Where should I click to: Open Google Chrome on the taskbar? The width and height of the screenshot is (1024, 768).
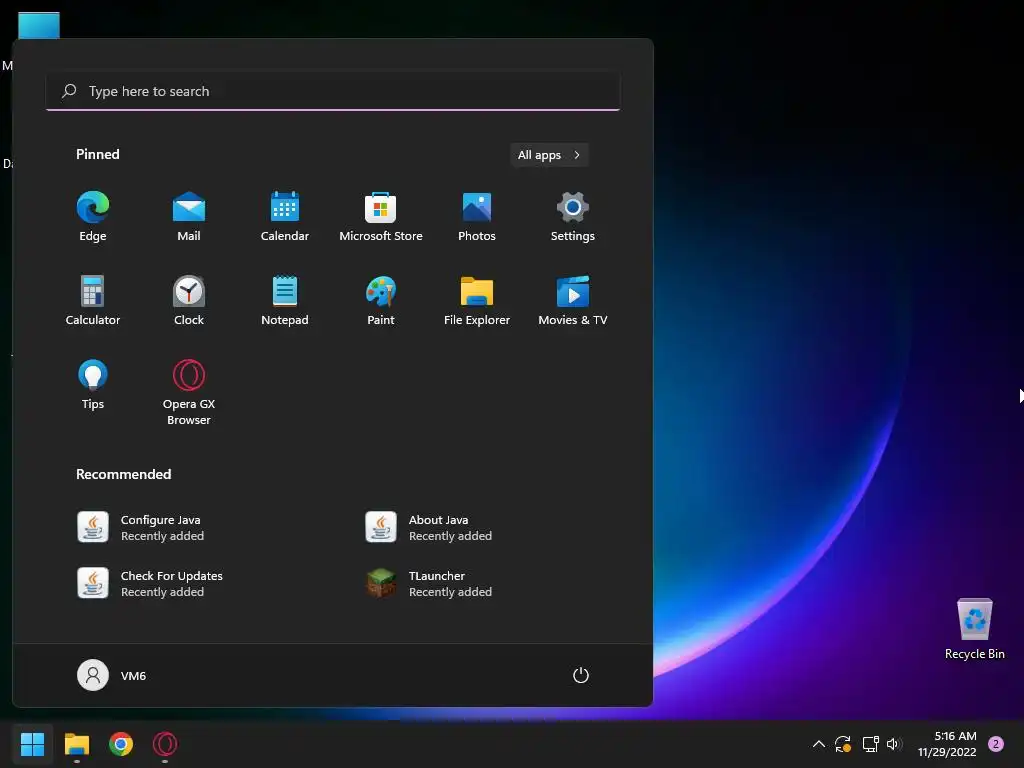pos(121,744)
